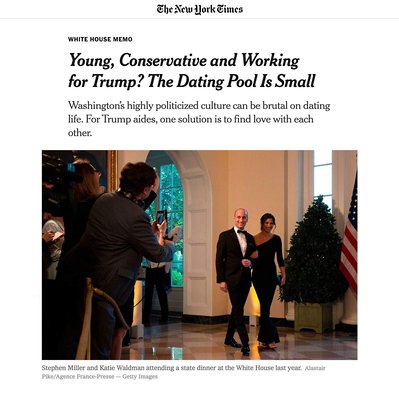The image size is (399, 399).
Task: Open the White House Memo section label
Action: 100,39
